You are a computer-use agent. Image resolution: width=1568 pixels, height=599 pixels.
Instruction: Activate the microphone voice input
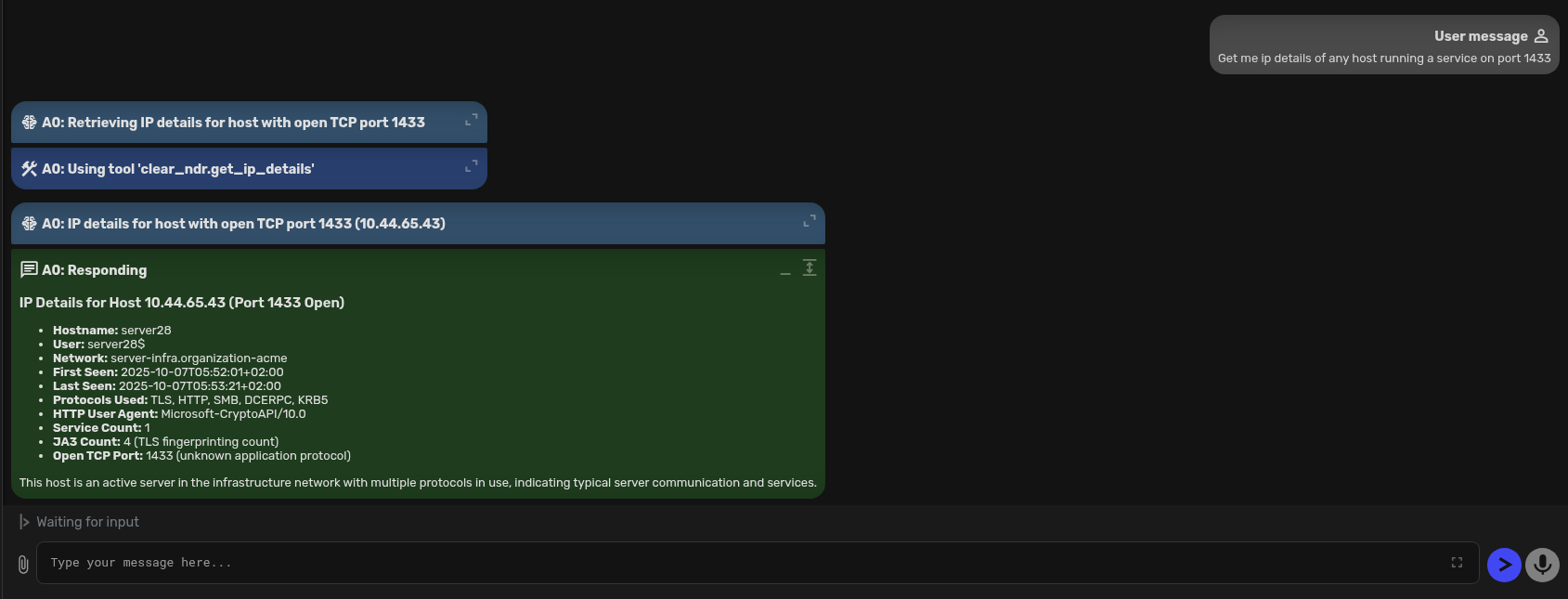coord(1542,565)
